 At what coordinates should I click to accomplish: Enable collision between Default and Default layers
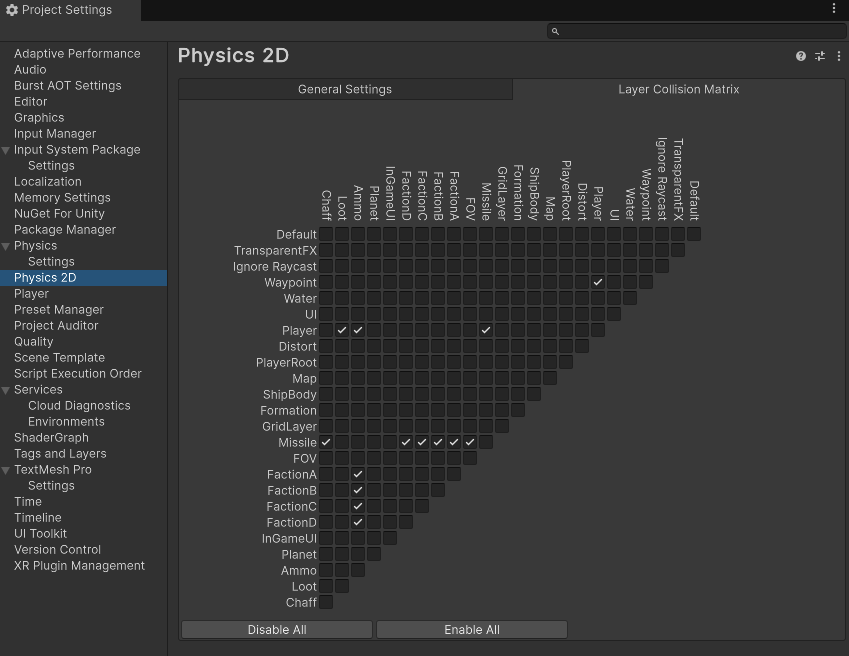click(693, 234)
